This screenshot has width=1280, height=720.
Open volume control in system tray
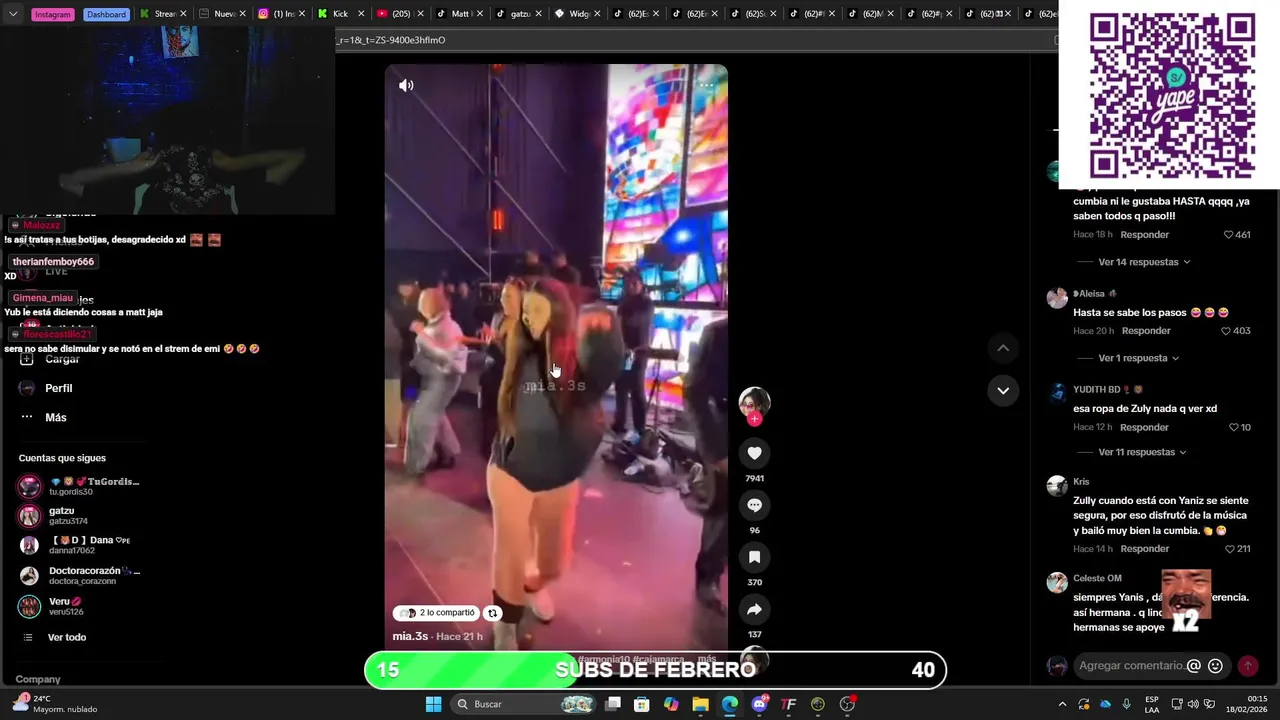[1195, 704]
